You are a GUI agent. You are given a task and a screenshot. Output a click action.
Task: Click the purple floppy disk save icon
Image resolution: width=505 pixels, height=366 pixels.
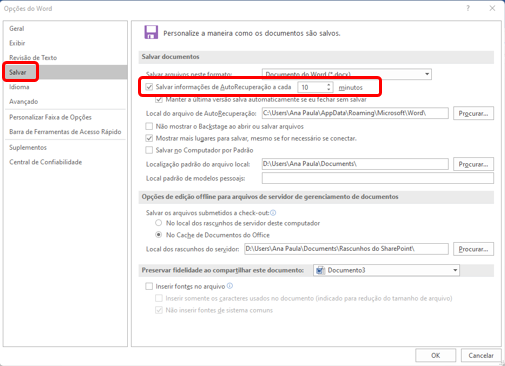tap(151, 32)
